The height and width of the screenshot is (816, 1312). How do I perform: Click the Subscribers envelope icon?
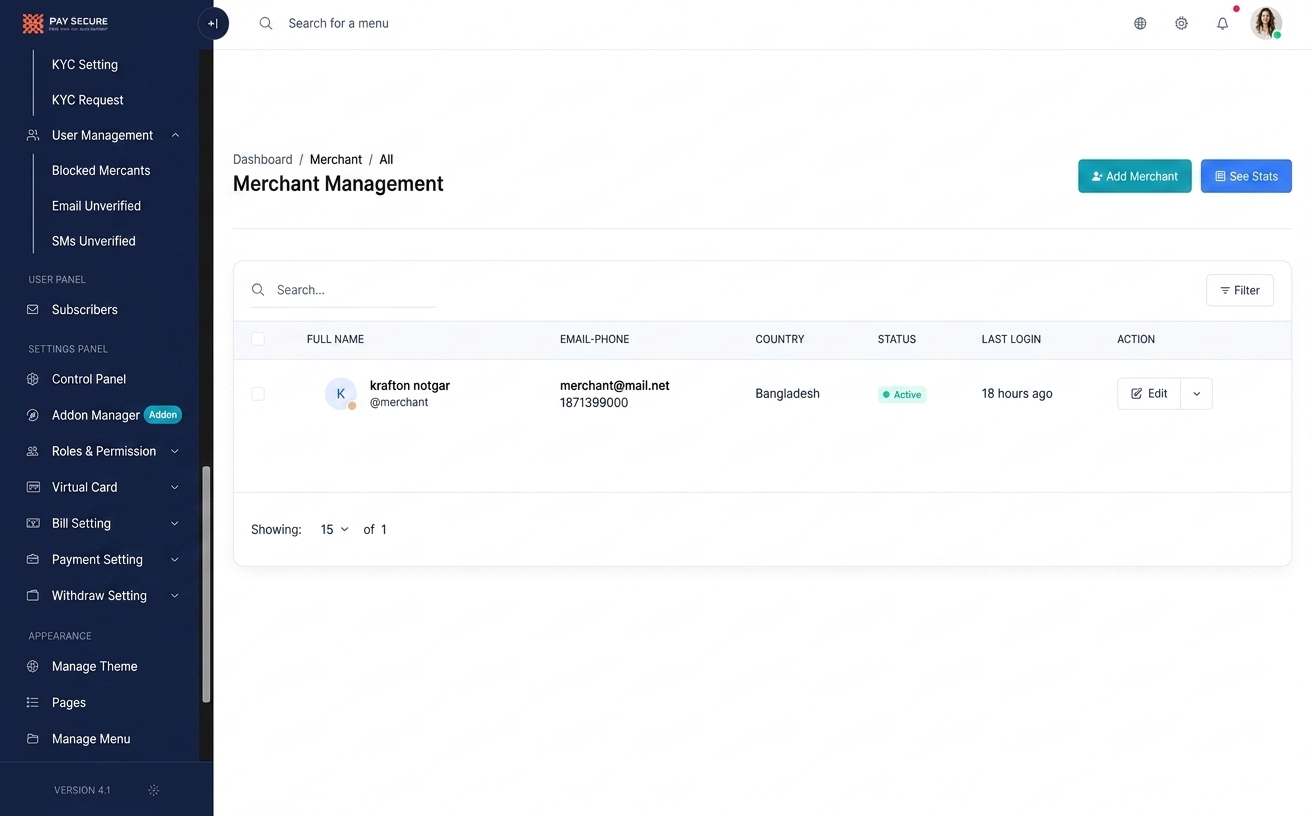[x=33, y=310]
